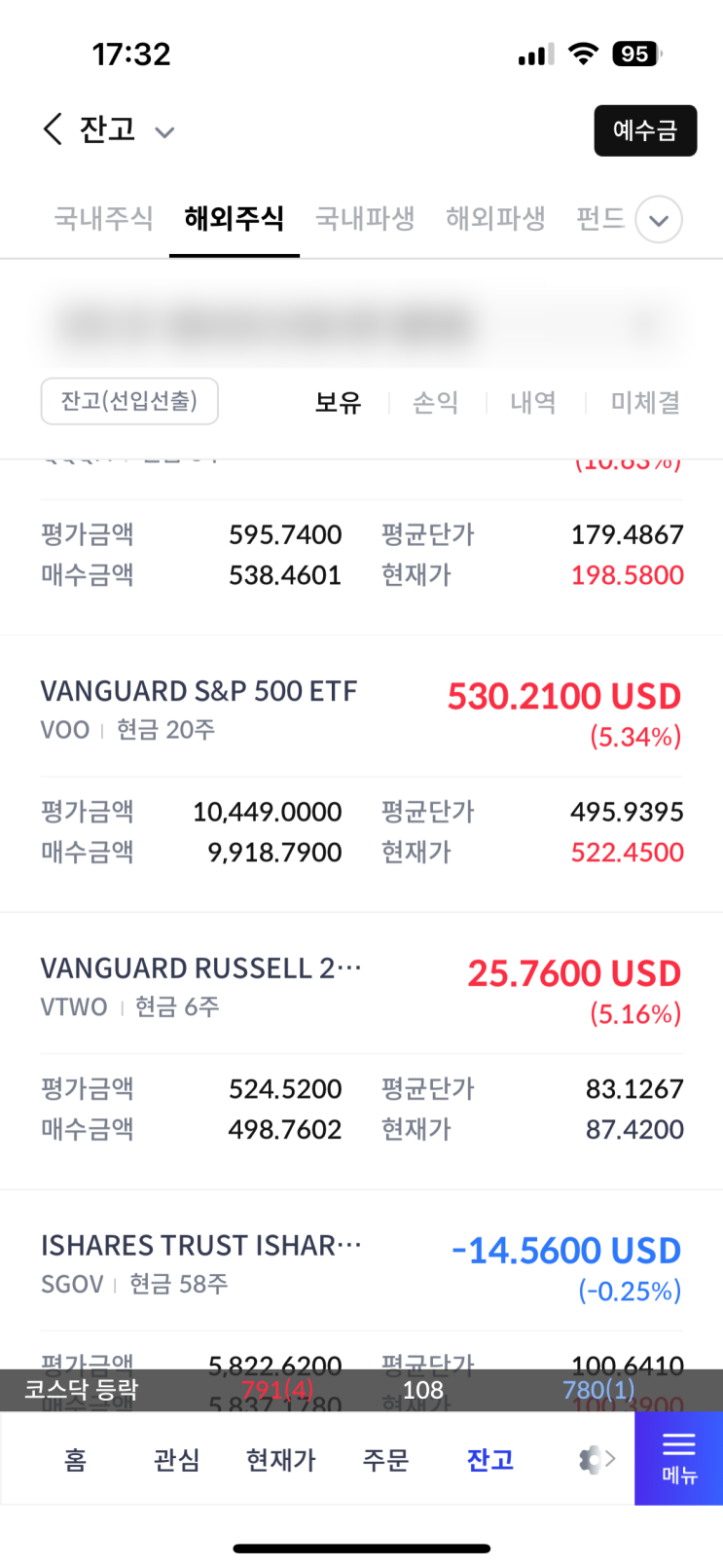The image size is (723, 1568).
Task: Tap the back arrow icon
Action: [53, 129]
